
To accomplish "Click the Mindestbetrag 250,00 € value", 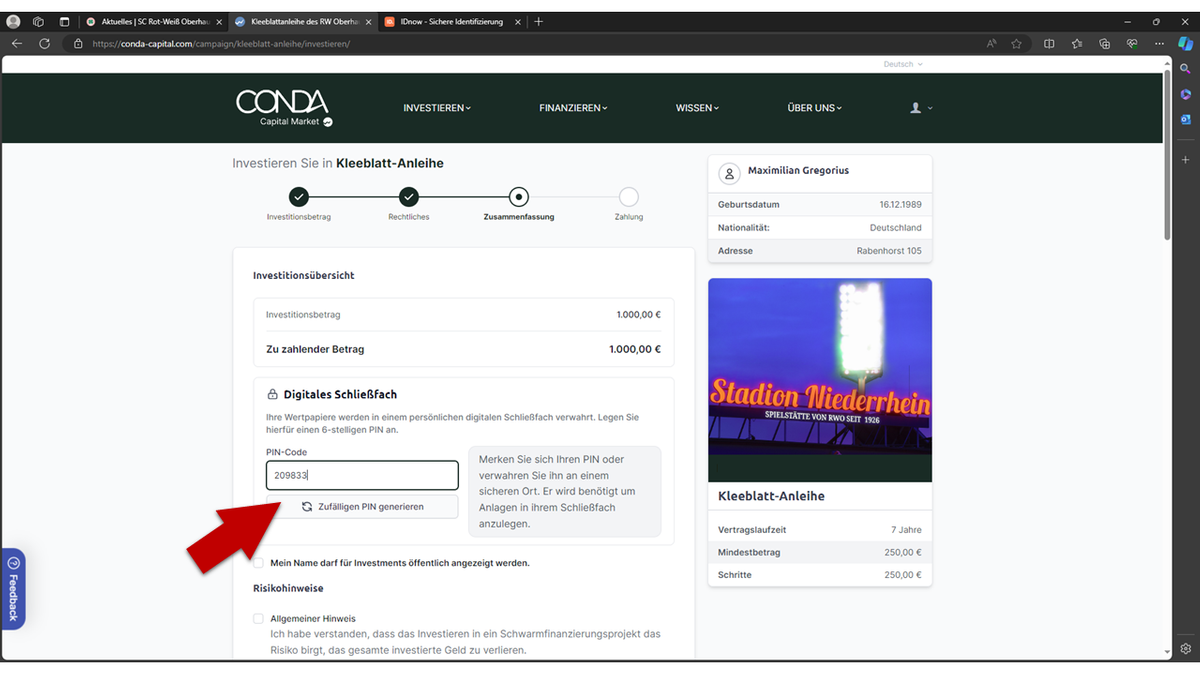I will click(x=903, y=552).
